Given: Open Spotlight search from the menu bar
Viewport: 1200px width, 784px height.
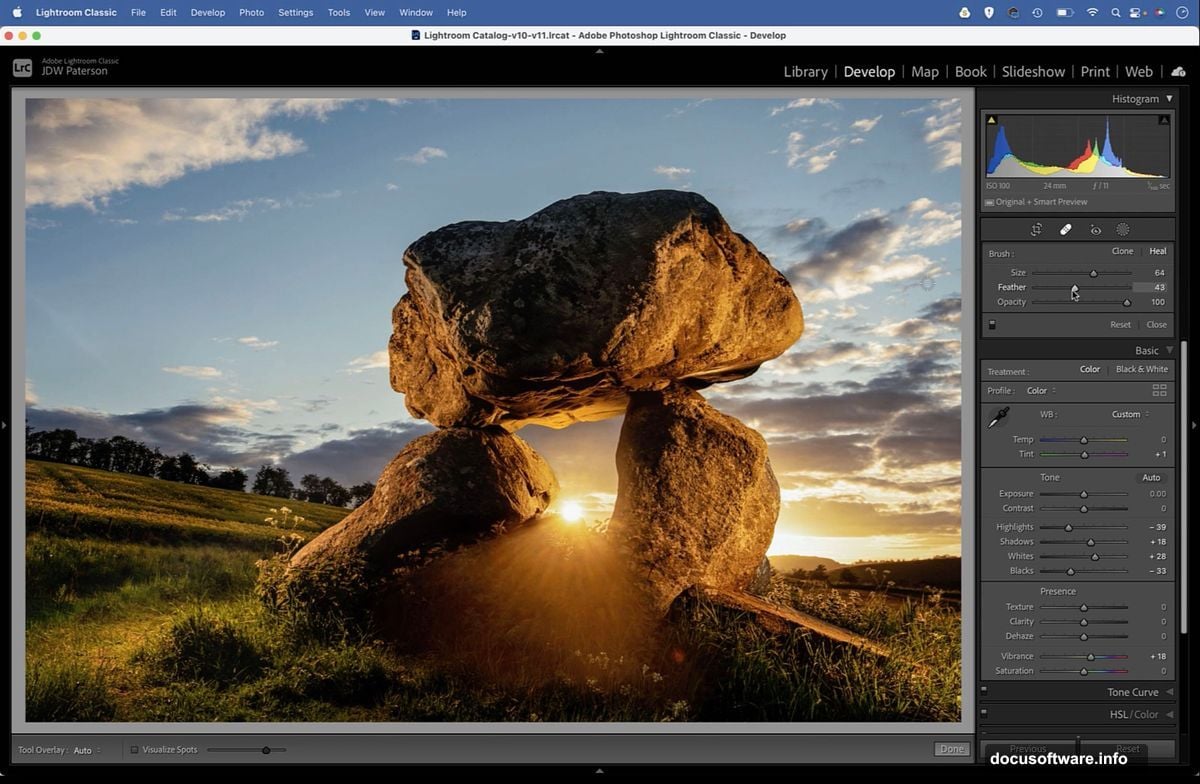Looking at the screenshot, I should [x=1115, y=12].
